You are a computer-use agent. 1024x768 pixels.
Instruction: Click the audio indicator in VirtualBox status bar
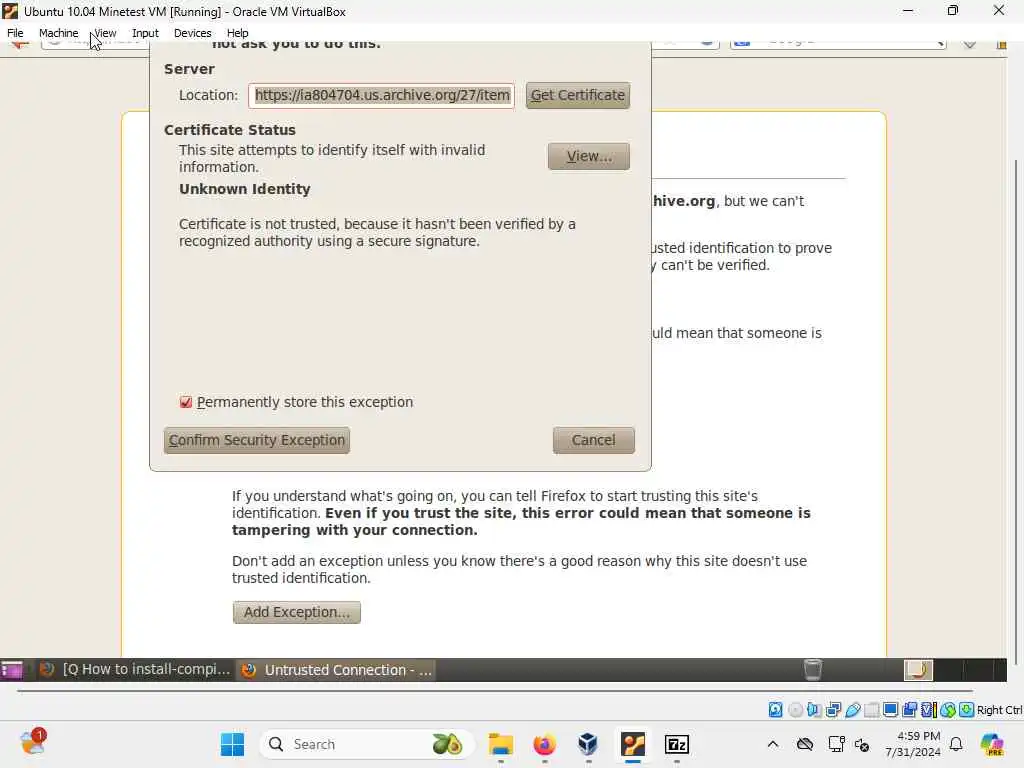814,710
